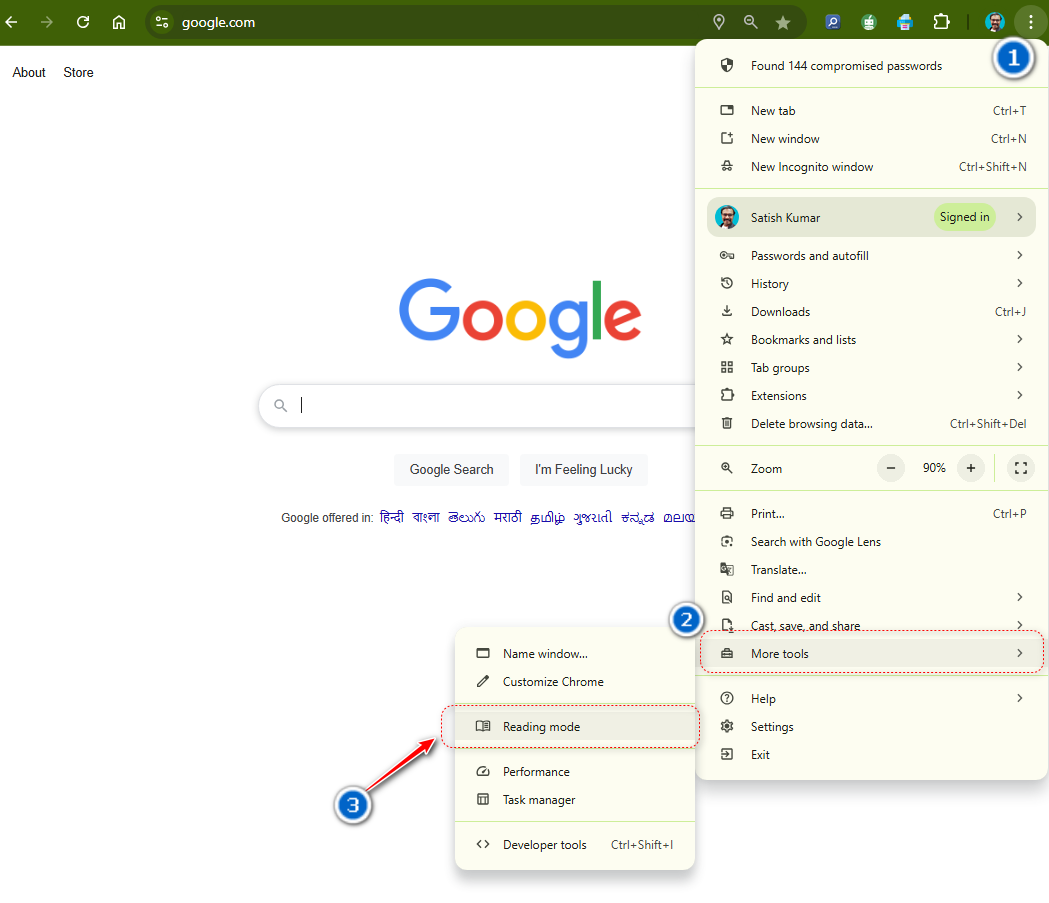
Task: Switch Google to हिन्दी language
Action: [392, 517]
